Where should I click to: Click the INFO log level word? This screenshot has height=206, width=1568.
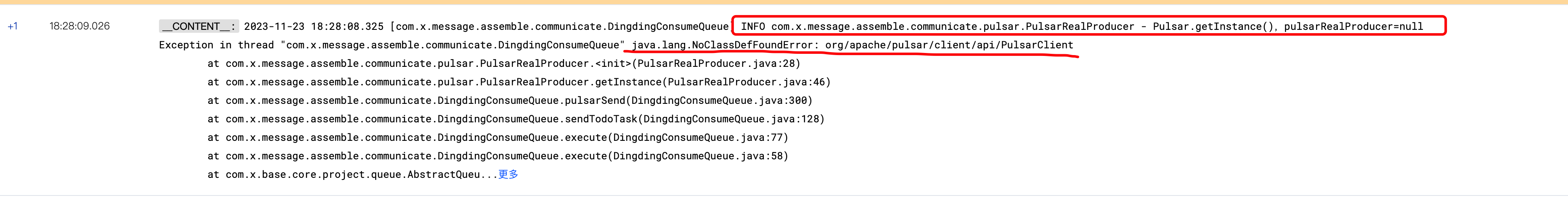click(752, 27)
